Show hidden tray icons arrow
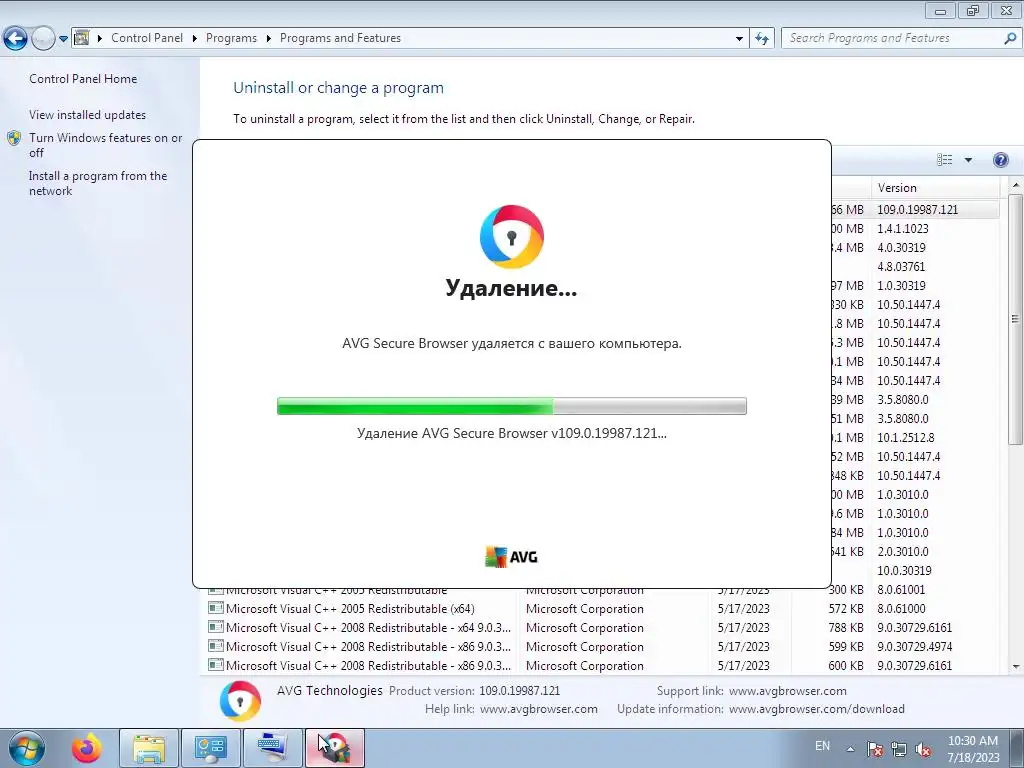This screenshot has height=768, width=1024. (x=850, y=749)
